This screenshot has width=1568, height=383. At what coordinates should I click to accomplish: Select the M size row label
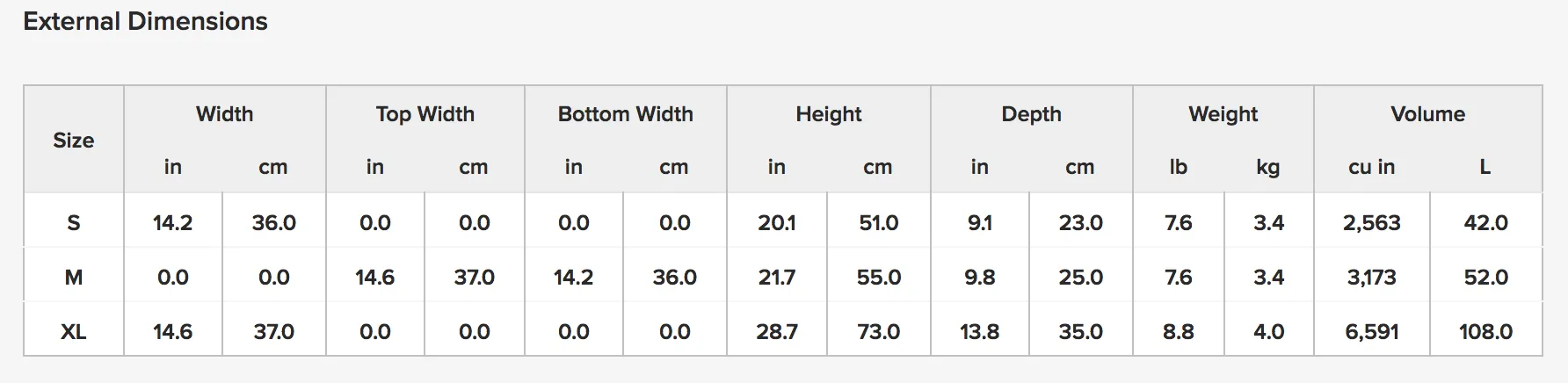[74, 277]
